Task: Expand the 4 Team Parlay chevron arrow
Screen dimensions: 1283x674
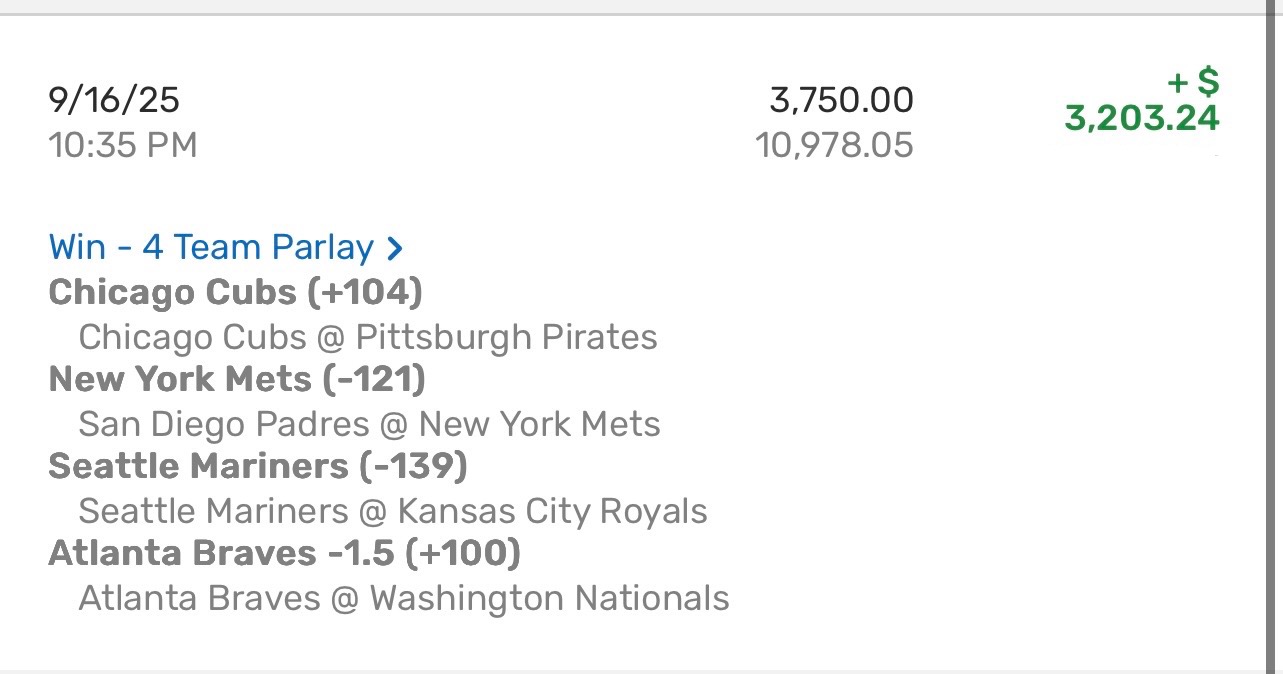Action: tap(395, 248)
